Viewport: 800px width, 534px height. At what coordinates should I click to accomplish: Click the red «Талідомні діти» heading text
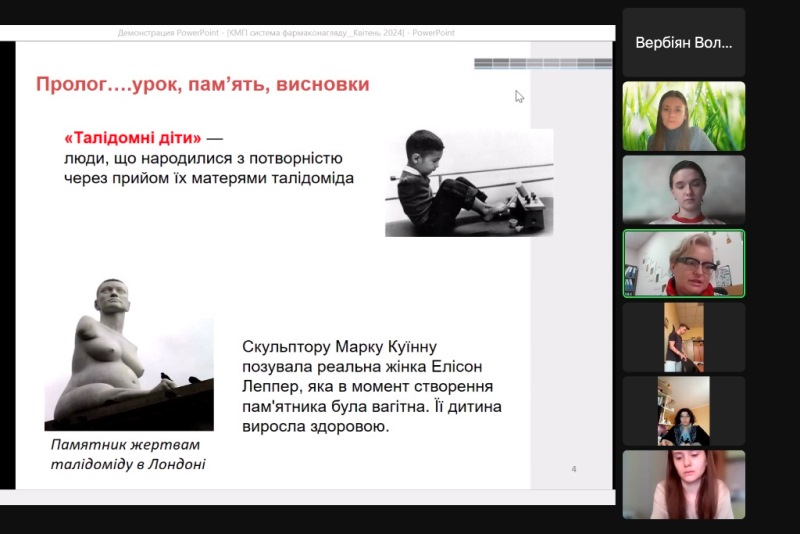tap(133, 138)
